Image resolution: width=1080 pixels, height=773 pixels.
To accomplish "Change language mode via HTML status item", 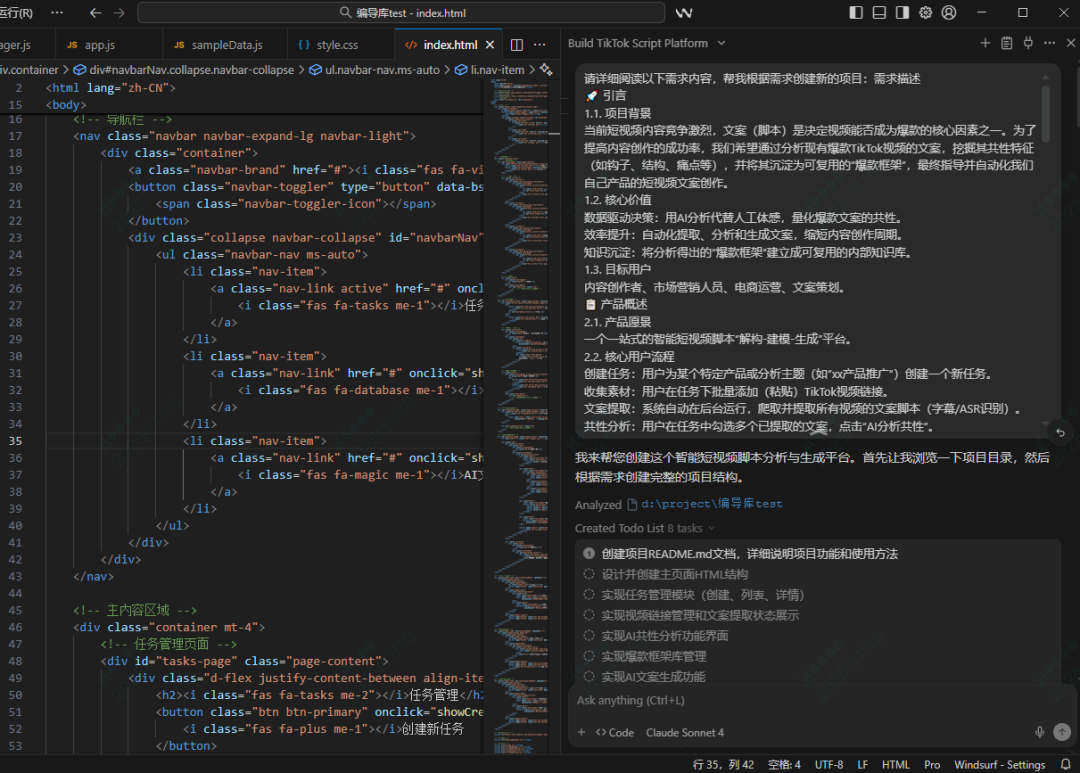I will [895, 764].
